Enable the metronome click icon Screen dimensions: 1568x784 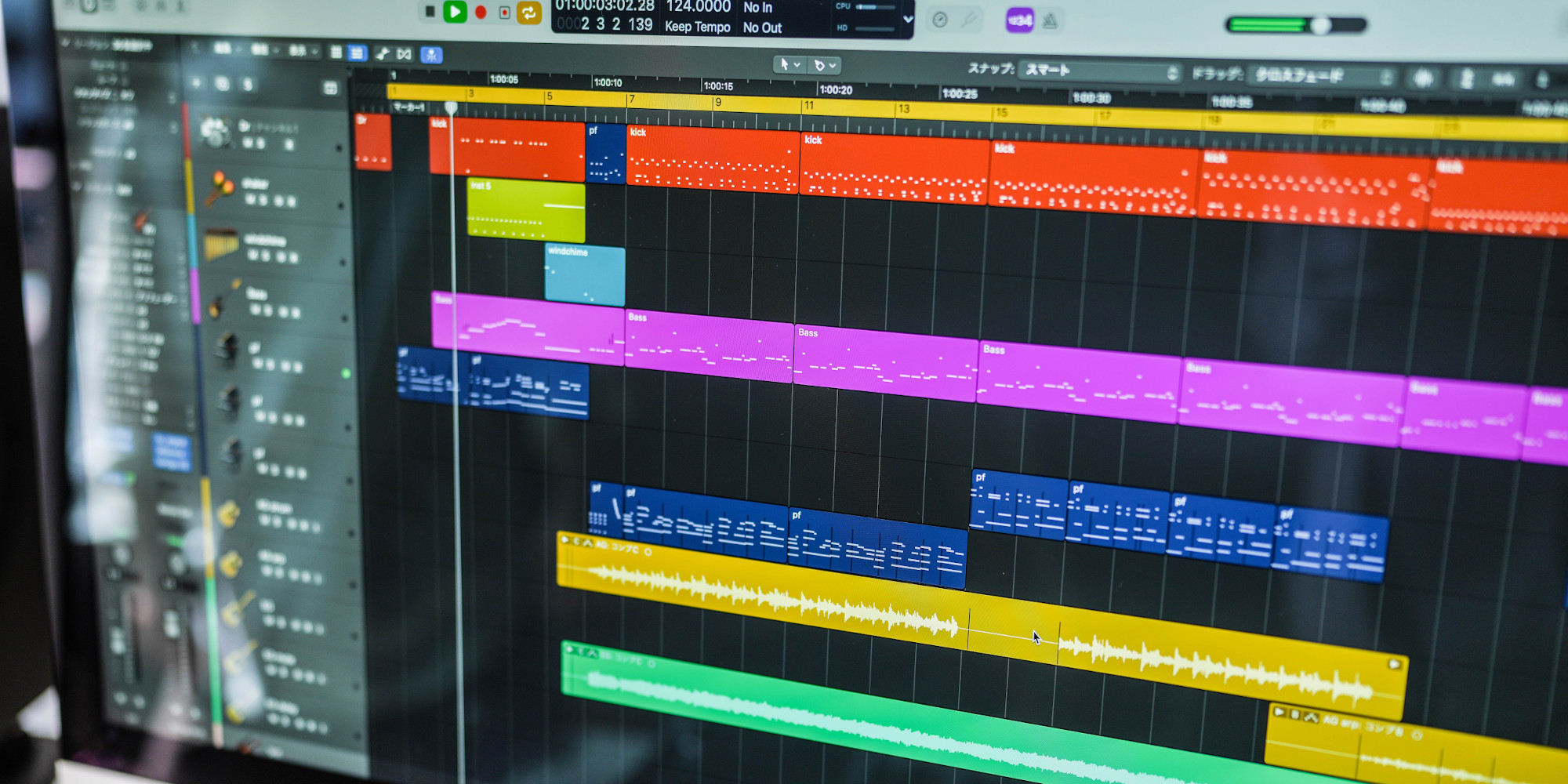1050,22
